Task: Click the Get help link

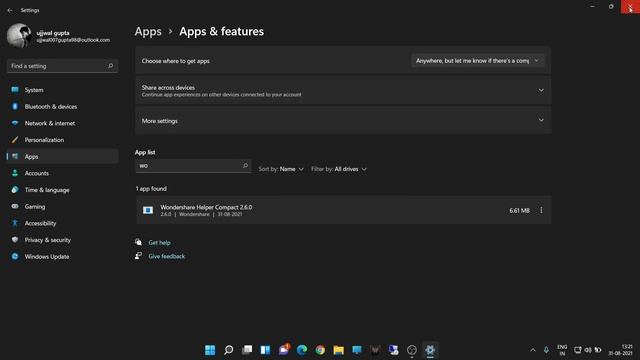Action: coord(159,242)
